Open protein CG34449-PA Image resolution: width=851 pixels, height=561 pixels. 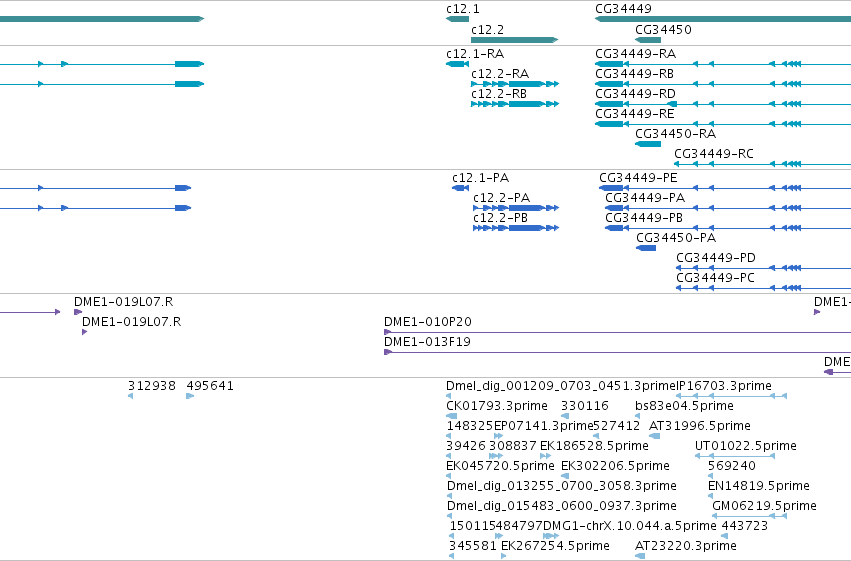tap(645, 199)
